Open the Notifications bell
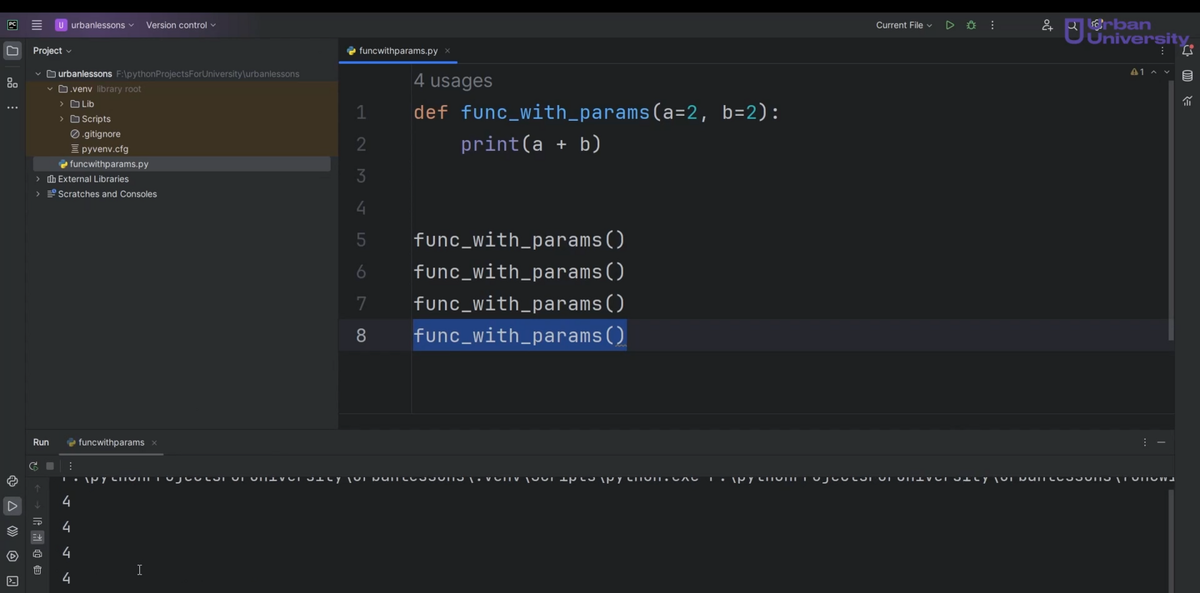Image resolution: width=1200 pixels, height=593 pixels. tap(1187, 50)
